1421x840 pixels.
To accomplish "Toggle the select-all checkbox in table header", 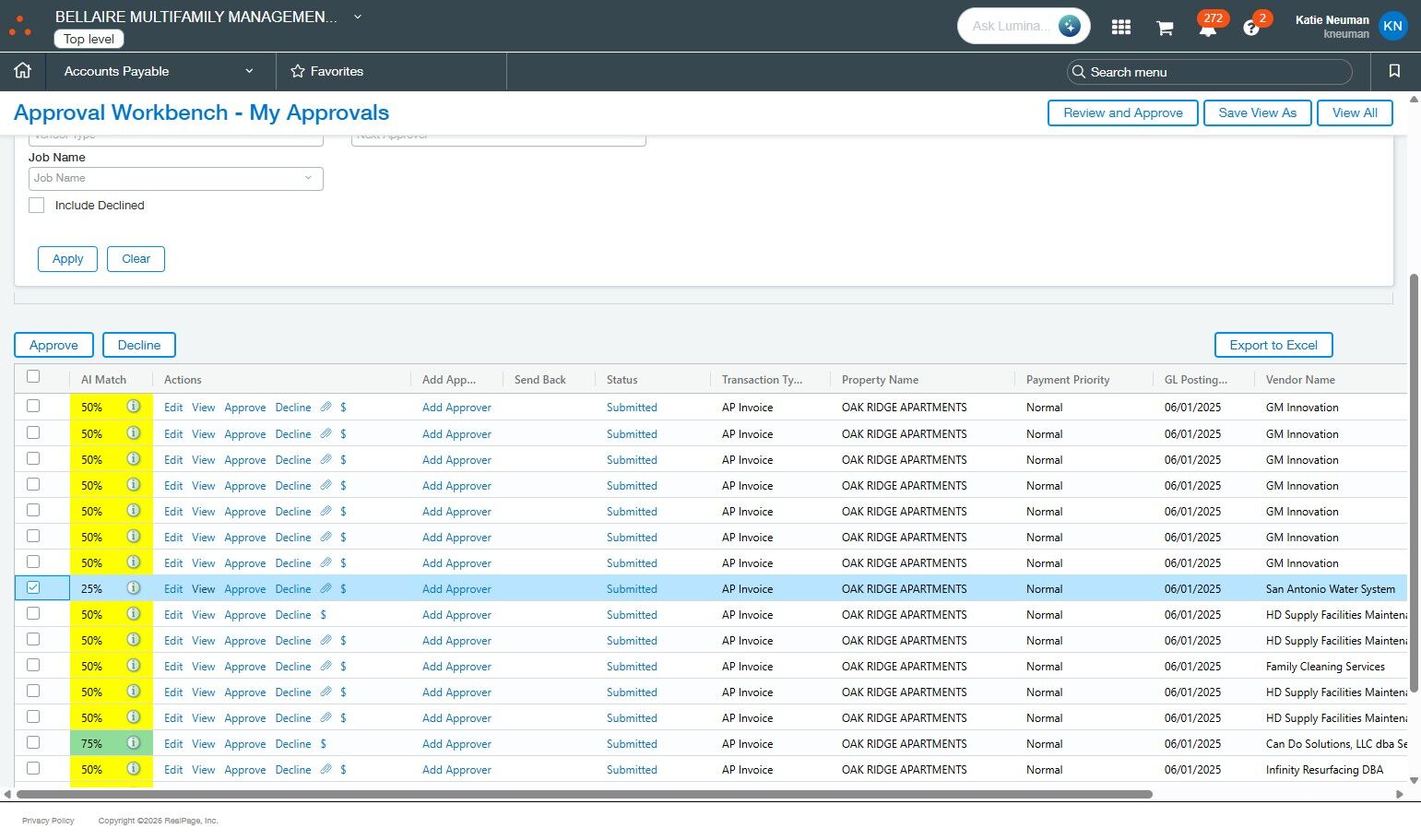I will click(33, 377).
